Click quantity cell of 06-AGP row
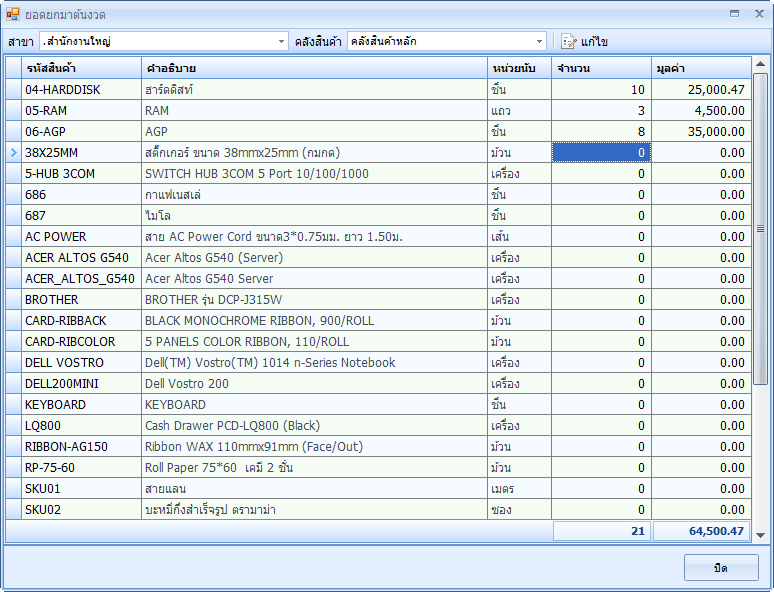The width and height of the screenshot is (774, 592). [x=600, y=131]
